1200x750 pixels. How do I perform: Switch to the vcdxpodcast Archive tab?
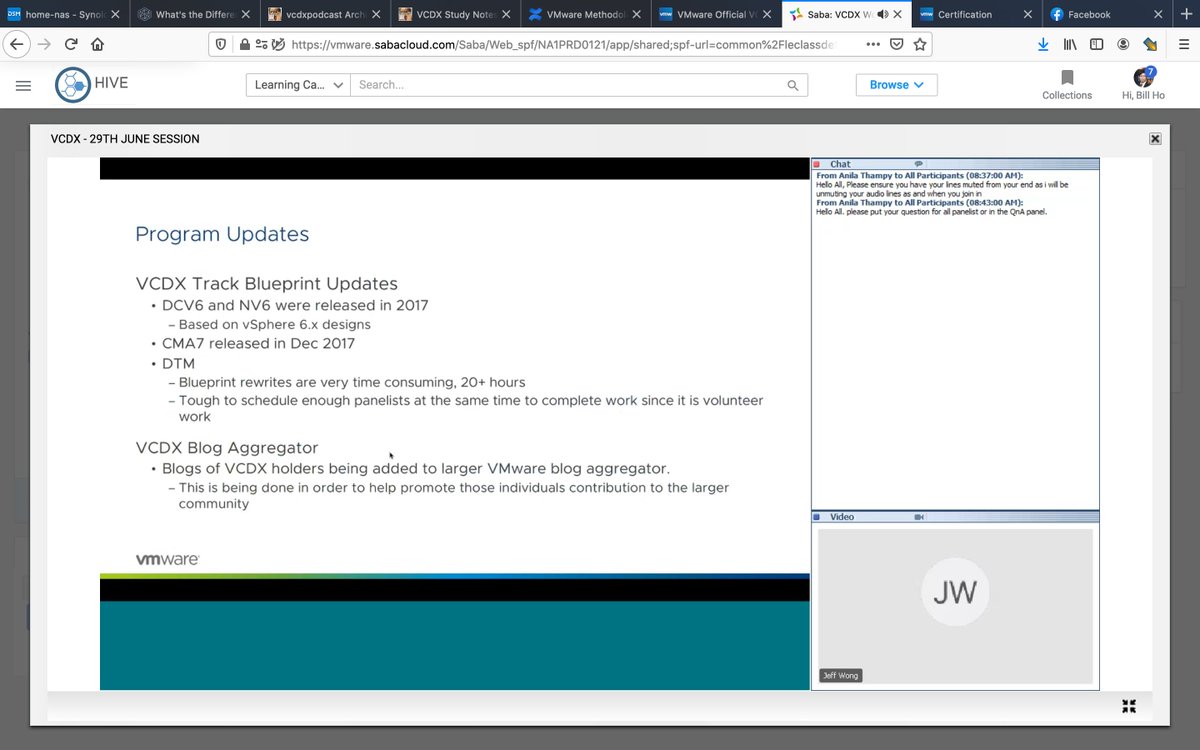(x=324, y=14)
